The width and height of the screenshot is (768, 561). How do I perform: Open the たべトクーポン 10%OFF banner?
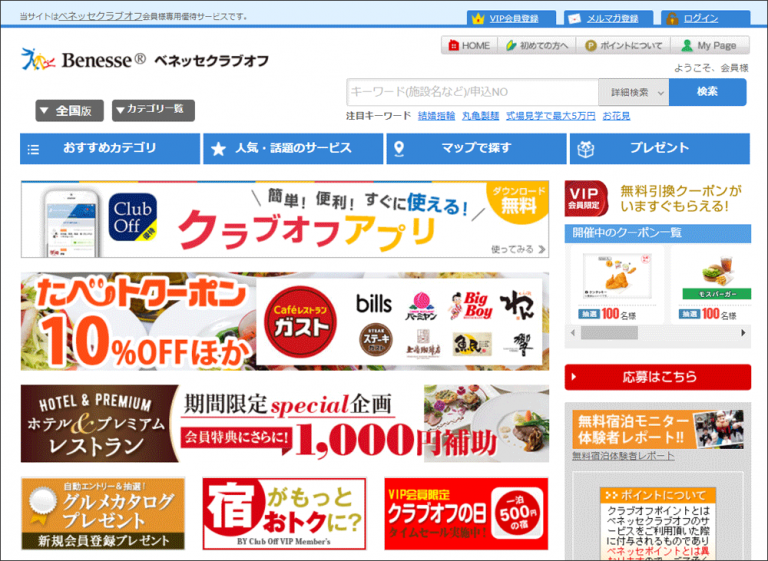pyautogui.click(x=285, y=321)
